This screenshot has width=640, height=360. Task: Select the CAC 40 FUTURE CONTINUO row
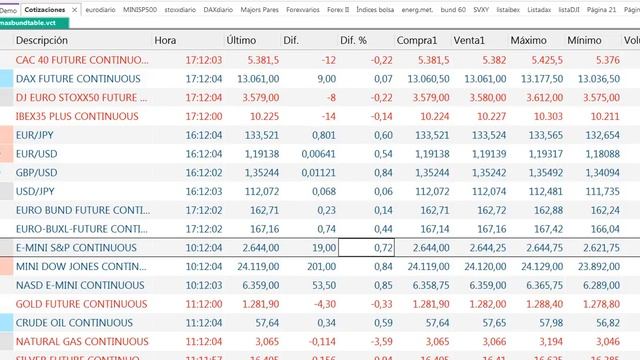pos(320,60)
